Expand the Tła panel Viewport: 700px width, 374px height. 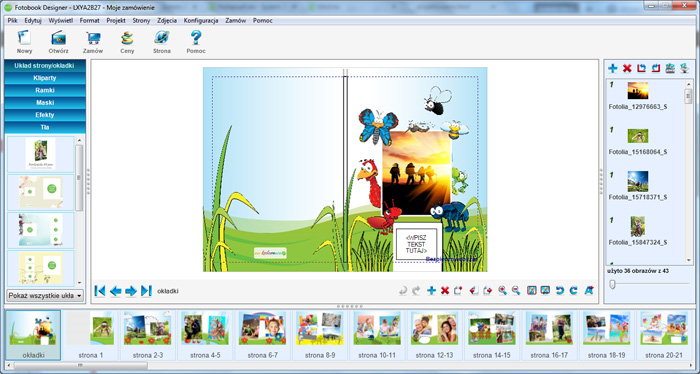point(45,127)
